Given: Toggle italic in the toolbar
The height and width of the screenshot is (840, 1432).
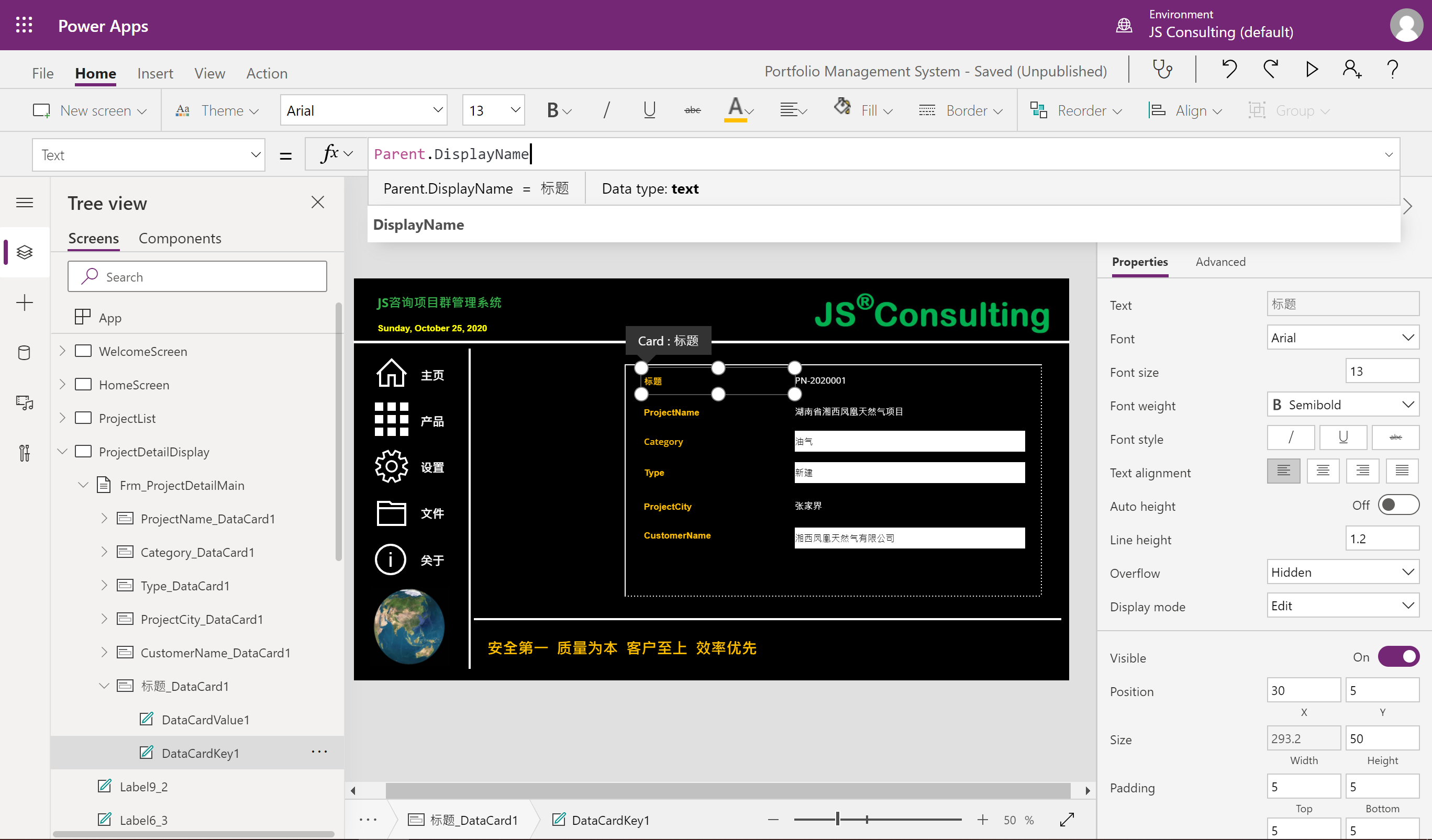Looking at the screenshot, I should 606,110.
